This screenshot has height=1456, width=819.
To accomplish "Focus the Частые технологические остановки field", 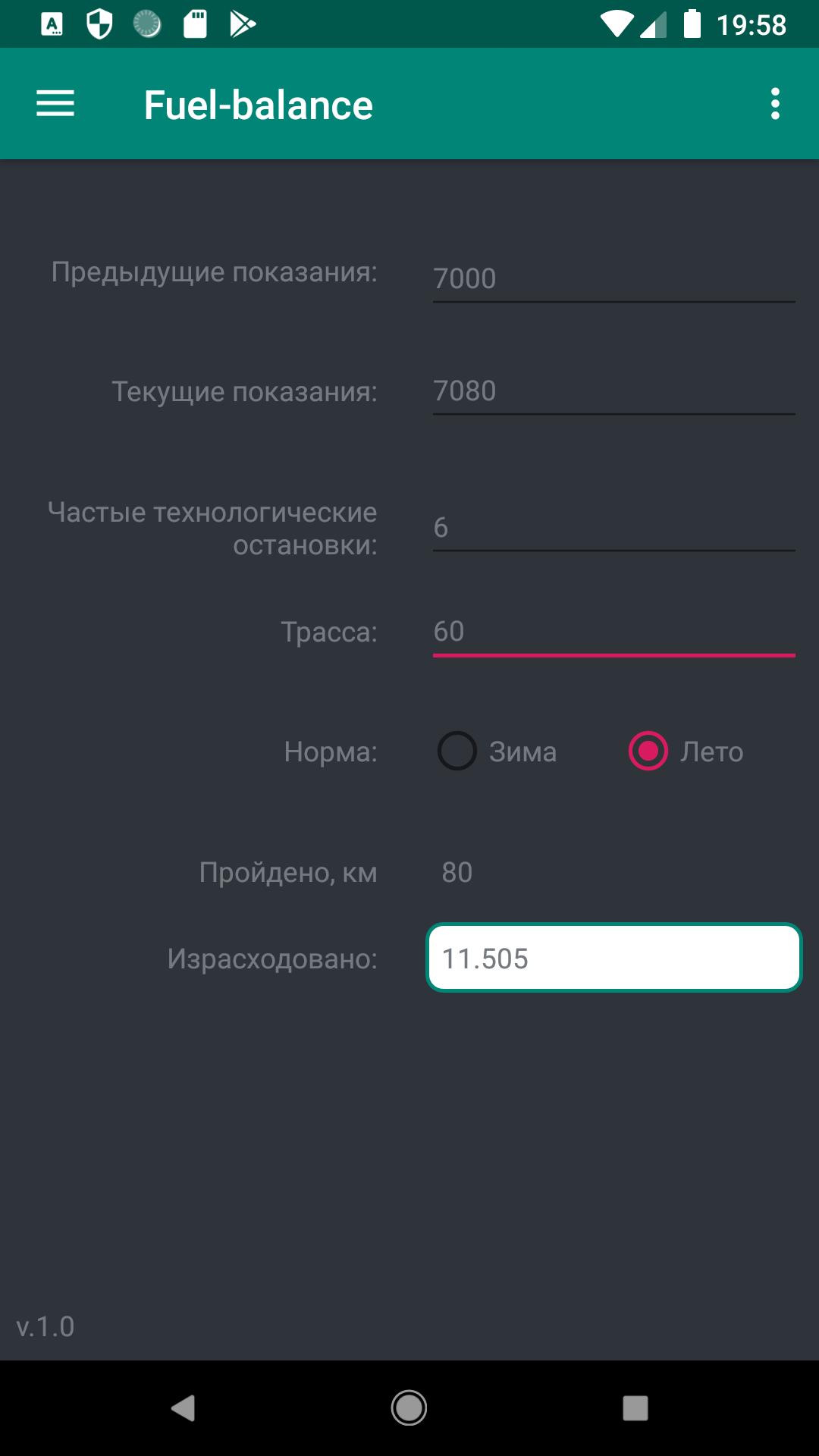I will pos(613,527).
